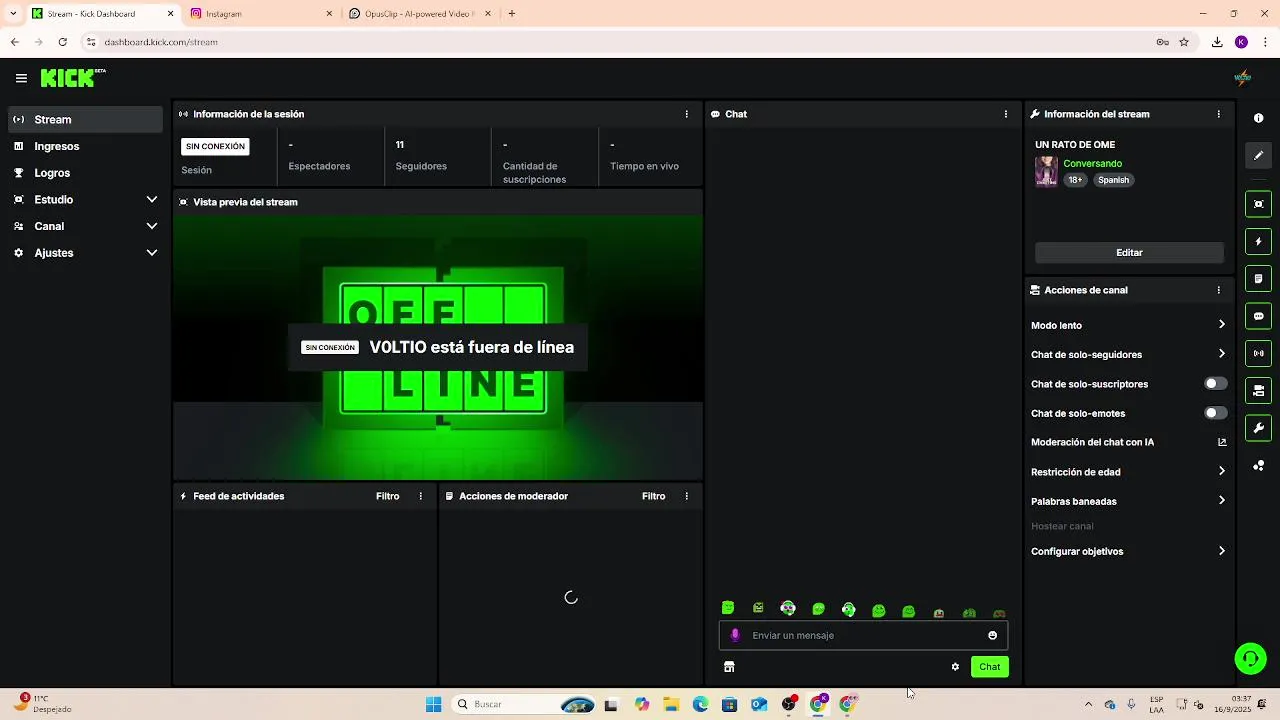The width and height of the screenshot is (1280, 720).
Task: Click the browser address bar URL
Action: [161, 42]
